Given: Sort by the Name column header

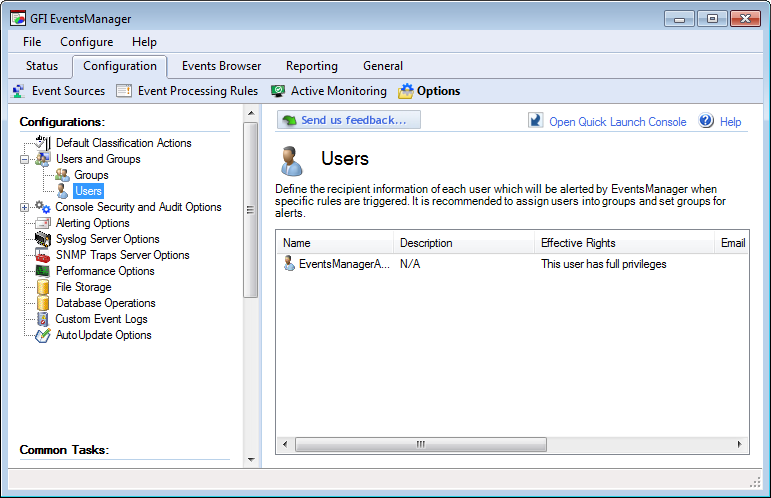Looking at the screenshot, I should (335, 243).
